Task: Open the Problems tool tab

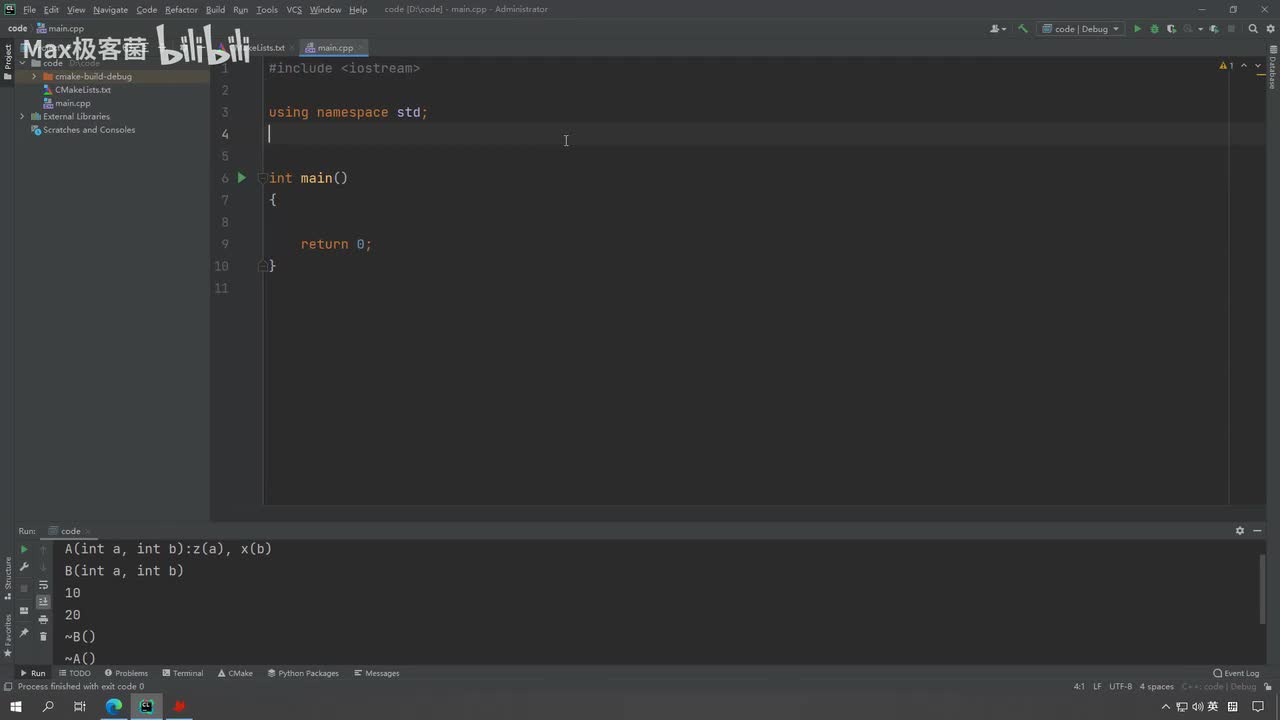Action: [x=126, y=673]
